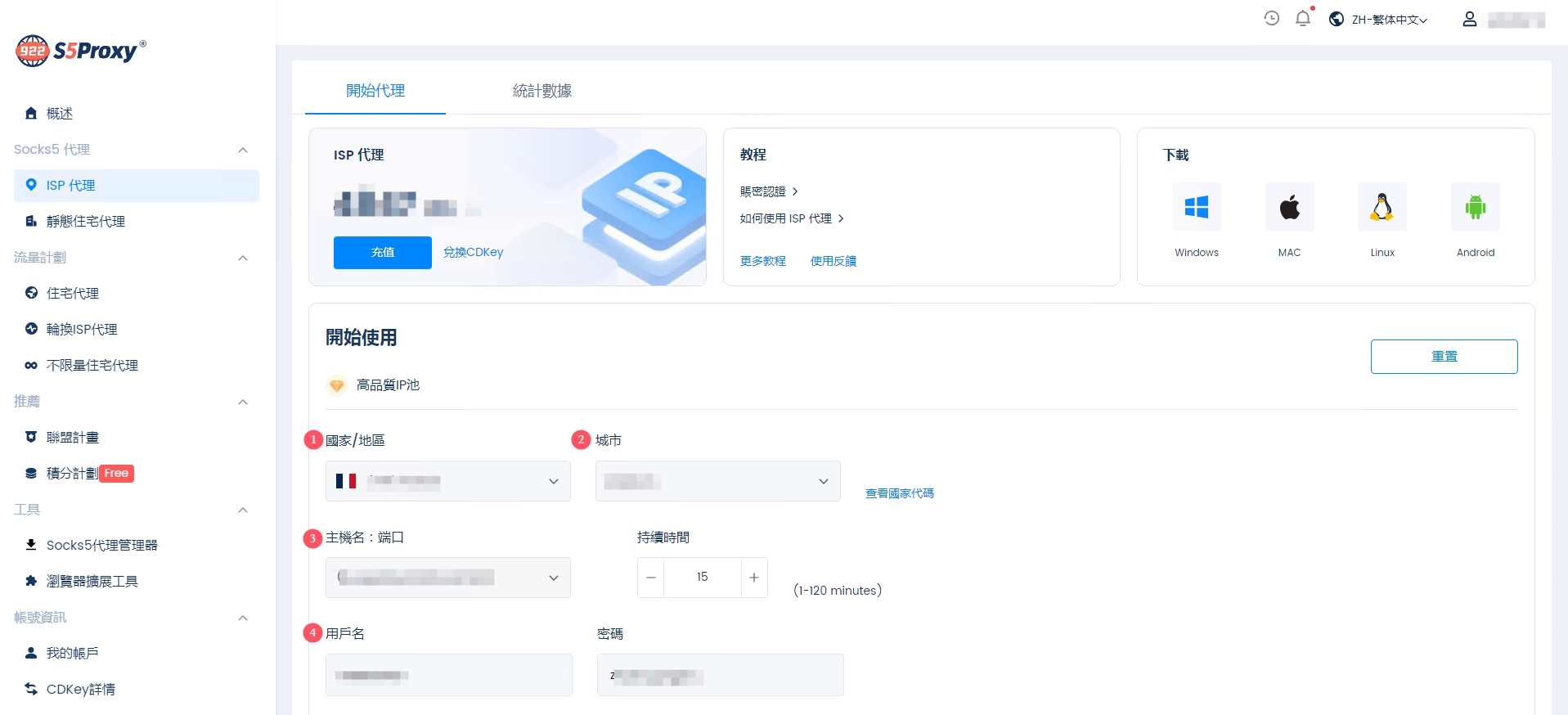Click the 922 S5Proxy logo
This screenshot has height=715, width=1568.
(x=80, y=51)
